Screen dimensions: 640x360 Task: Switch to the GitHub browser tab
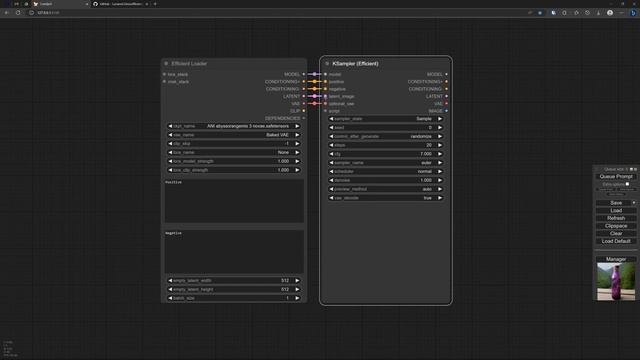tap(121, 4)
